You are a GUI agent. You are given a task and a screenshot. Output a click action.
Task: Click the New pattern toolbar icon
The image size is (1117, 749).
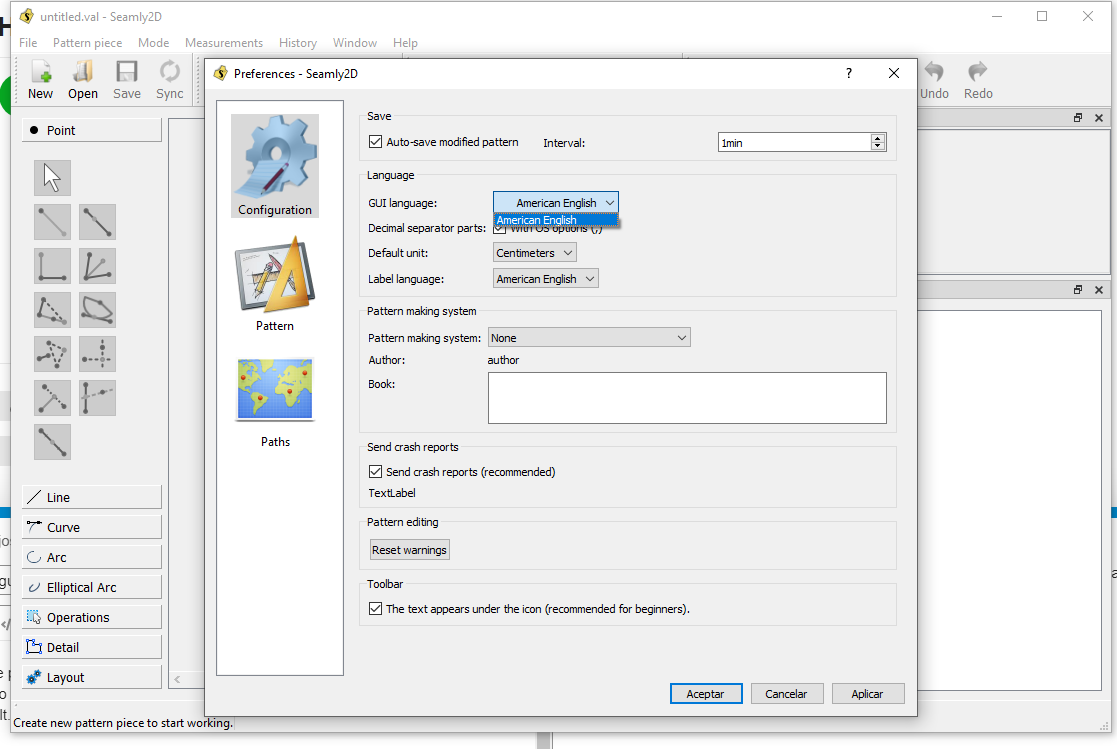41,79
